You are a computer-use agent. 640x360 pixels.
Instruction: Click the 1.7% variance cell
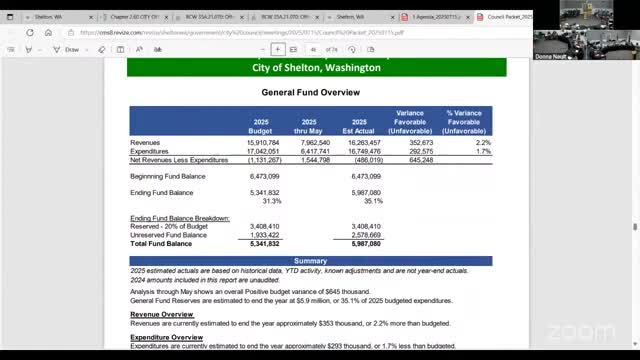click(x=483, y=151)
